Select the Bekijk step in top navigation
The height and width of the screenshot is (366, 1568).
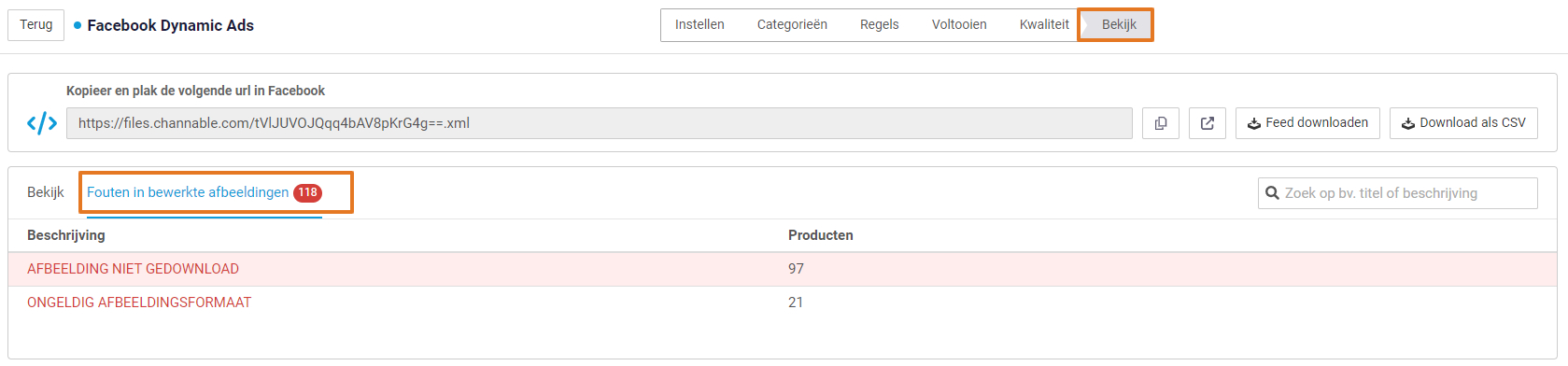point(1119,24)
